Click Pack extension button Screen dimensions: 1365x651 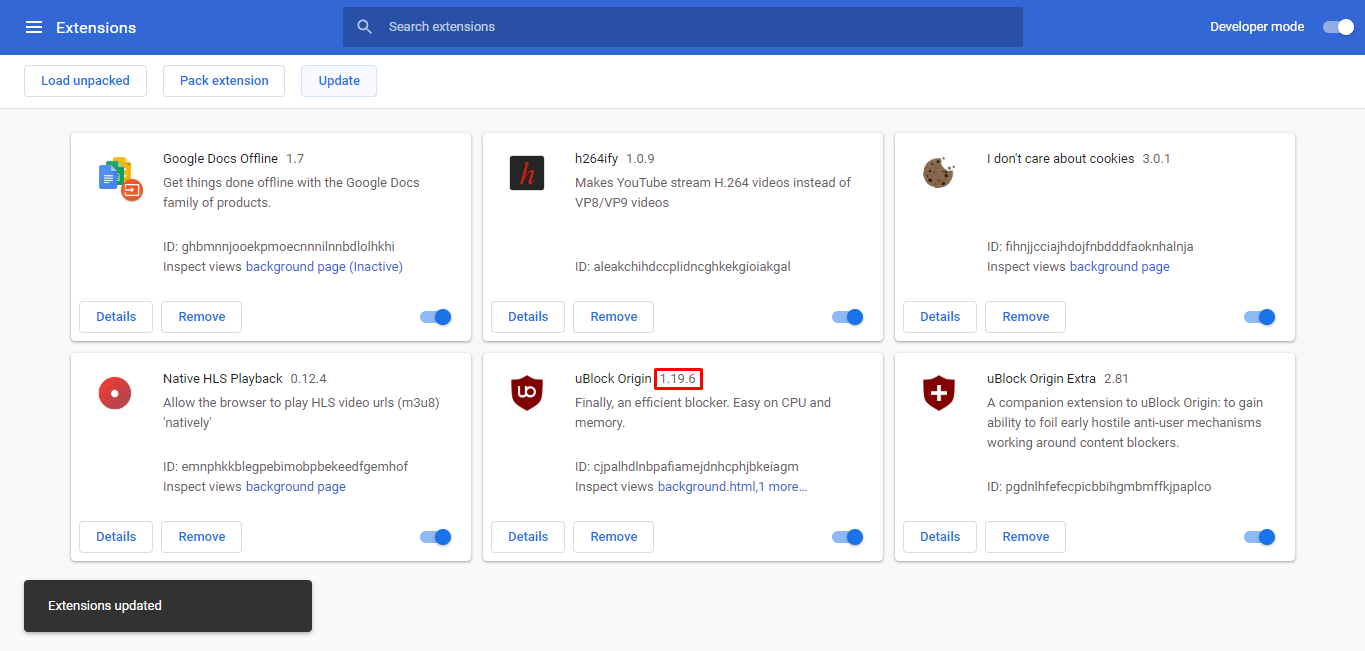224,81
